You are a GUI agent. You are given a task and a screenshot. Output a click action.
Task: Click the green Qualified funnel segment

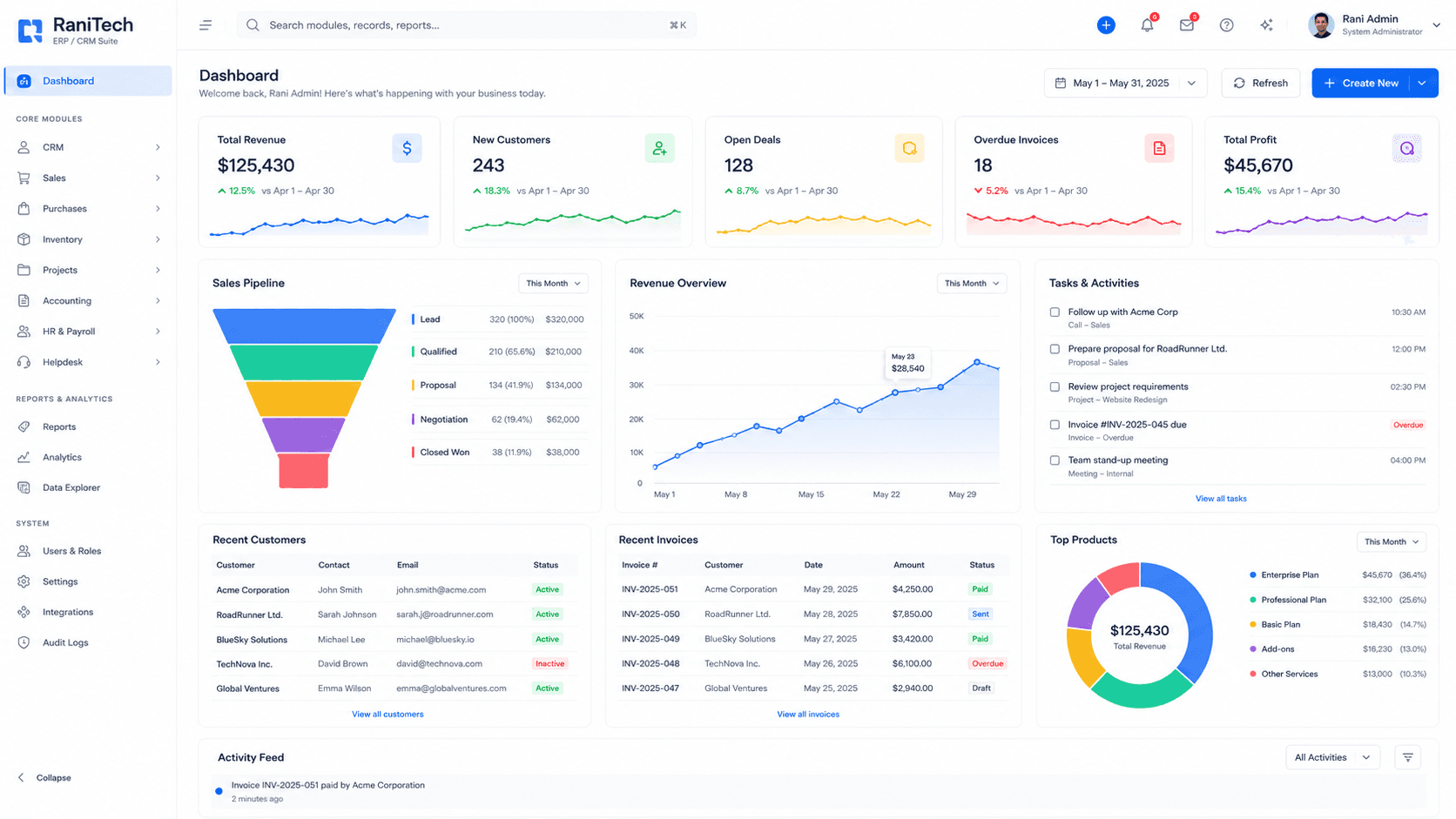[x=304, y=362]
